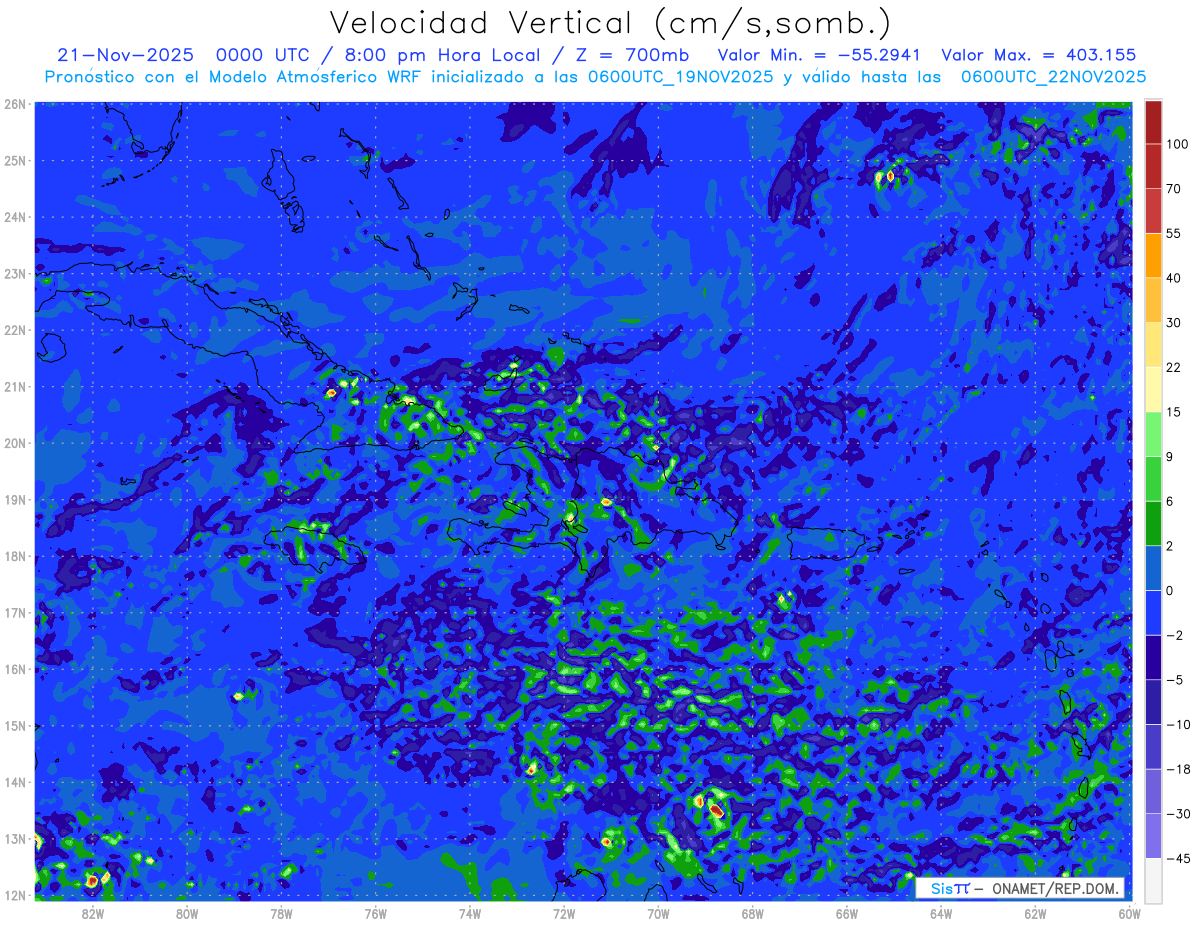Click the '66W' longitude label
1200x927 pixels.
click(x=846, y=913)
